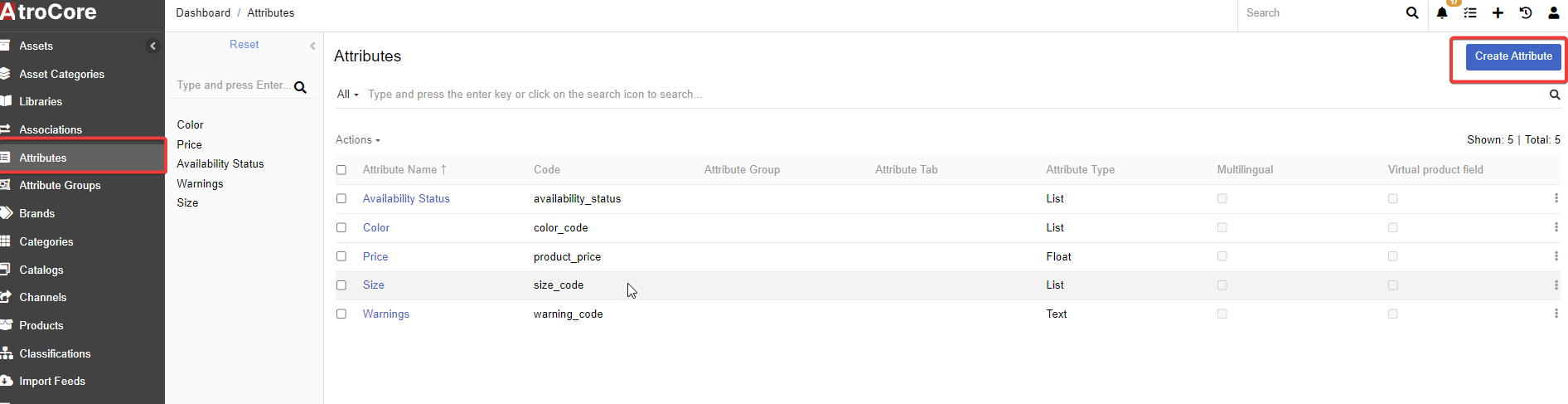Click the global Search input field
Viewport: 1568px width, 404px height.
pos(1318,13)
